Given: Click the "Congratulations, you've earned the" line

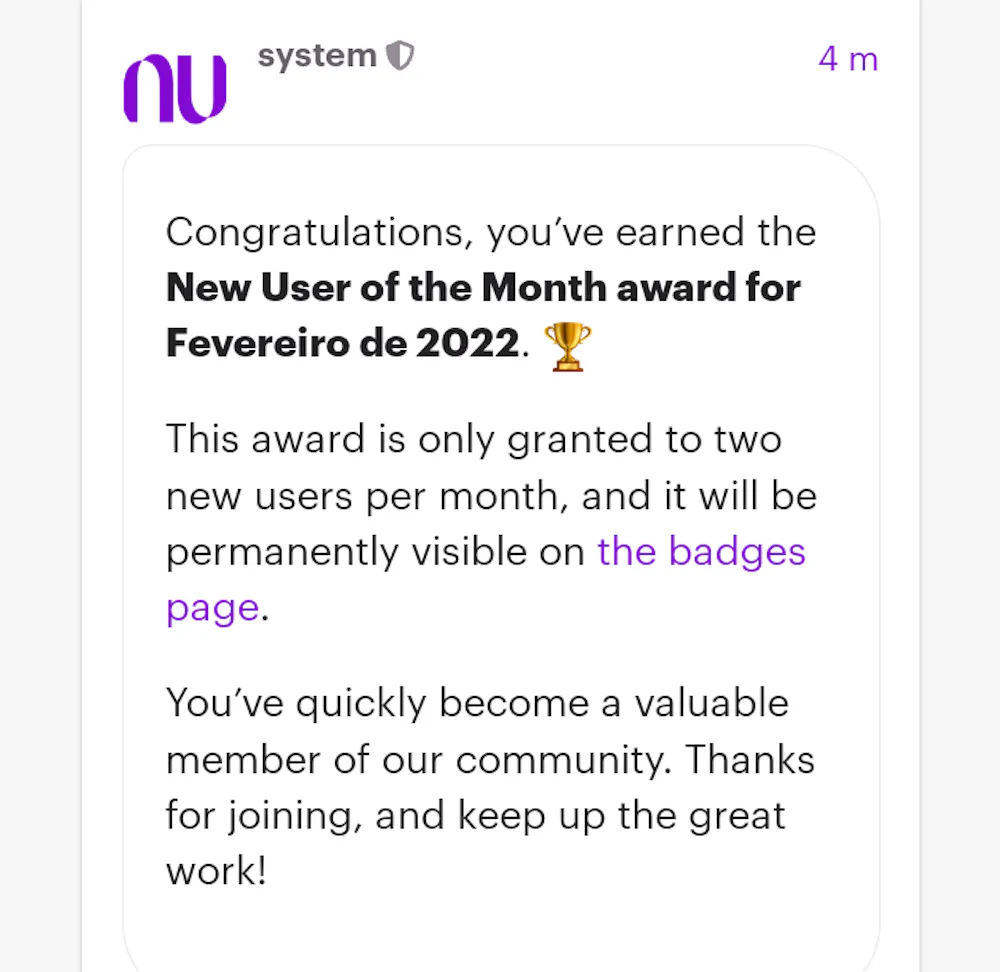Looking at the screenshot, I should [490, 233].
